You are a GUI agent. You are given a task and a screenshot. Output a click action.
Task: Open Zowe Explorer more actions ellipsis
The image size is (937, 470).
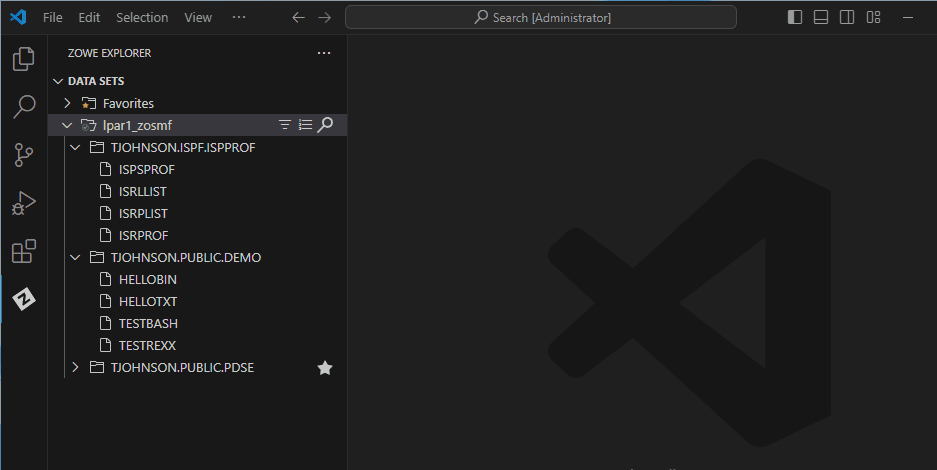tap(323, 53)
